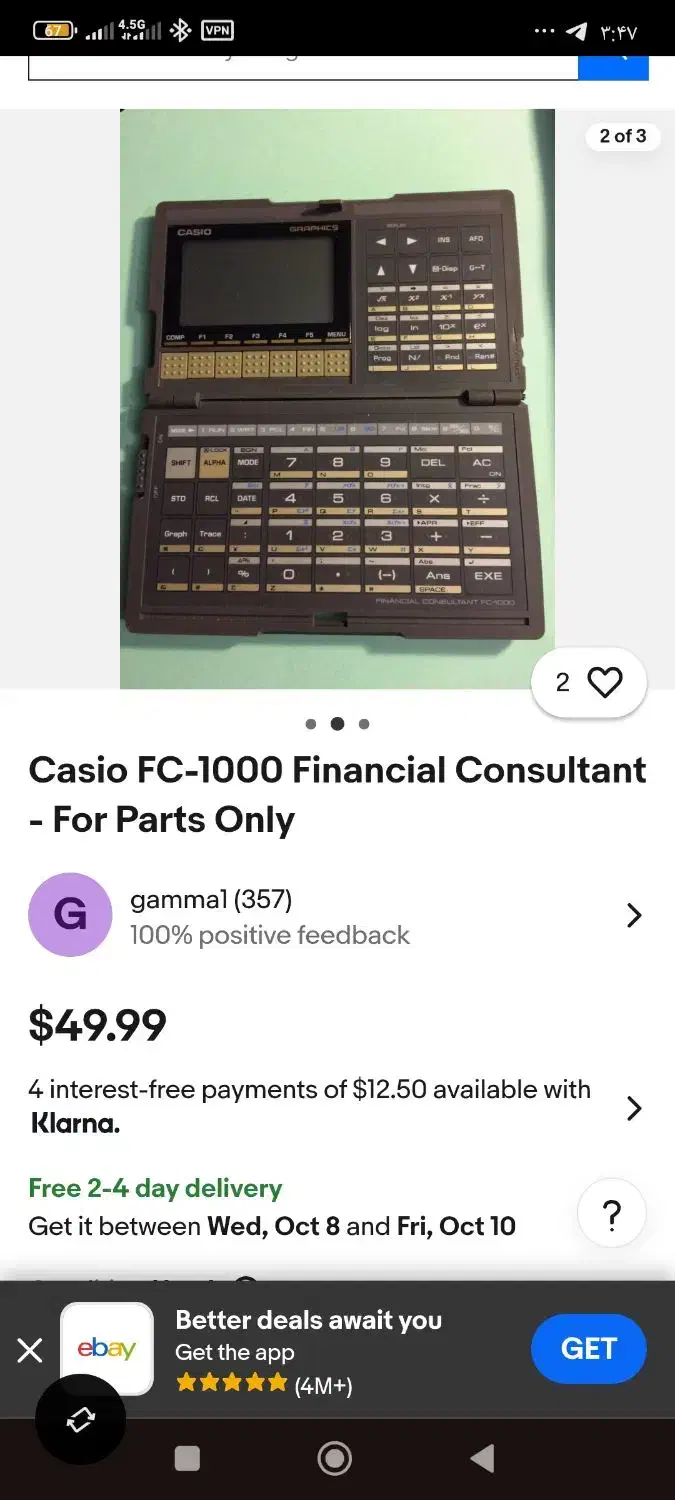Tap the eBay app logo in banner
The image size is (675, 1500).
[107, 1348]
